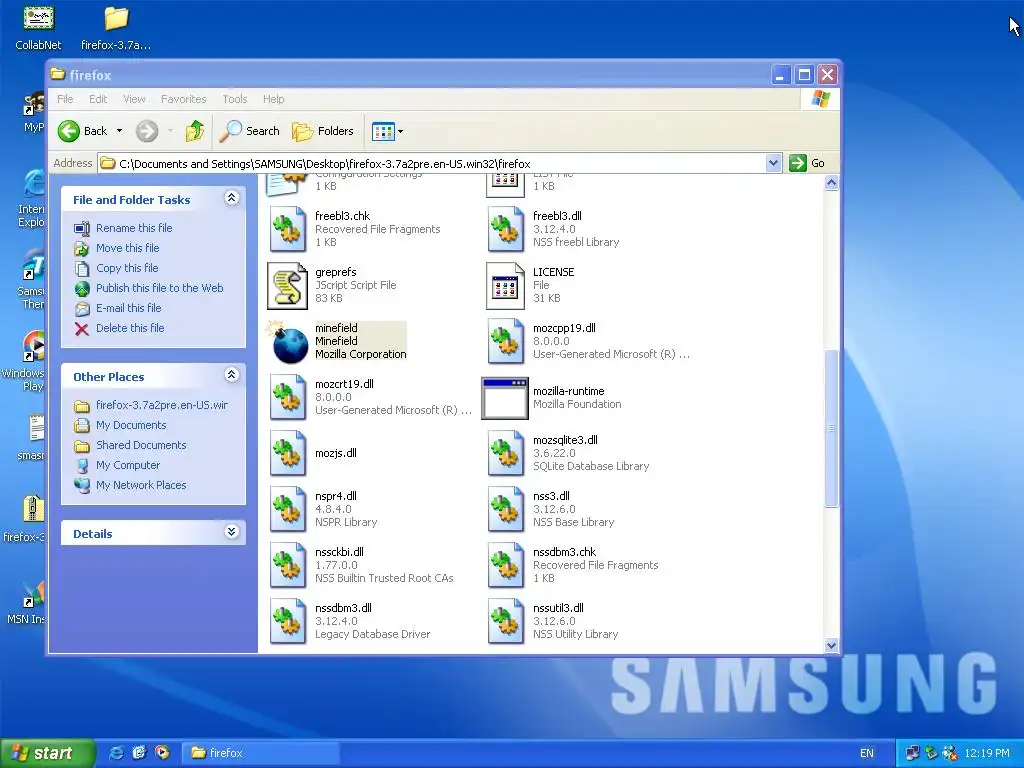This screenshot has height=768, width=1024.
Task: Select the nssdbm3.dll file icon
Action: 287,622
